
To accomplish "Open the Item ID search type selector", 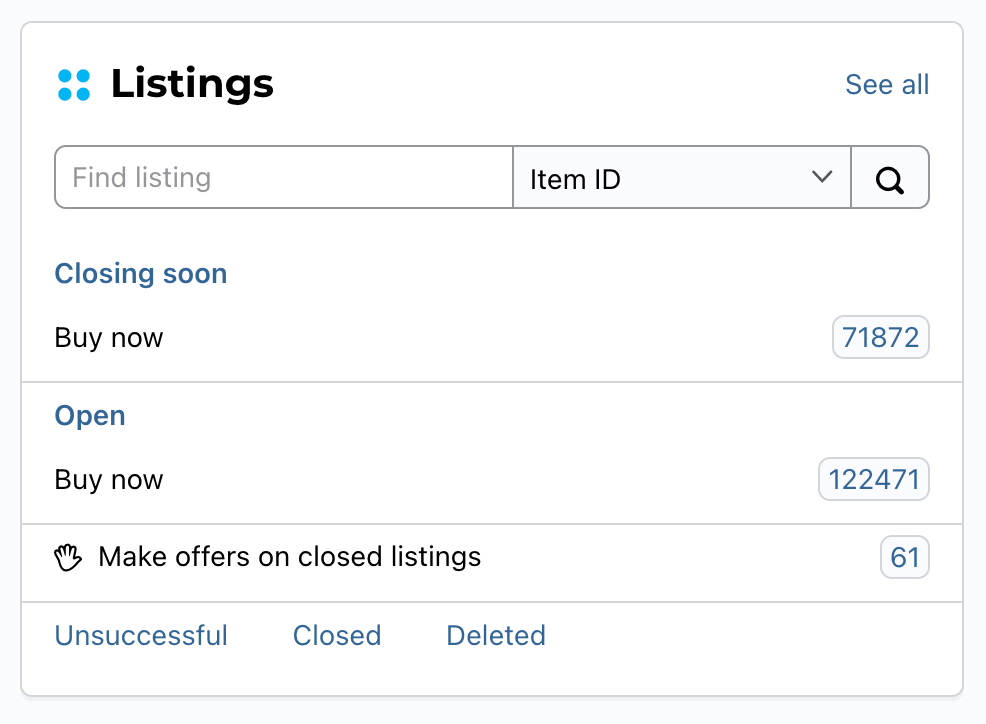I will pos(682,177).
